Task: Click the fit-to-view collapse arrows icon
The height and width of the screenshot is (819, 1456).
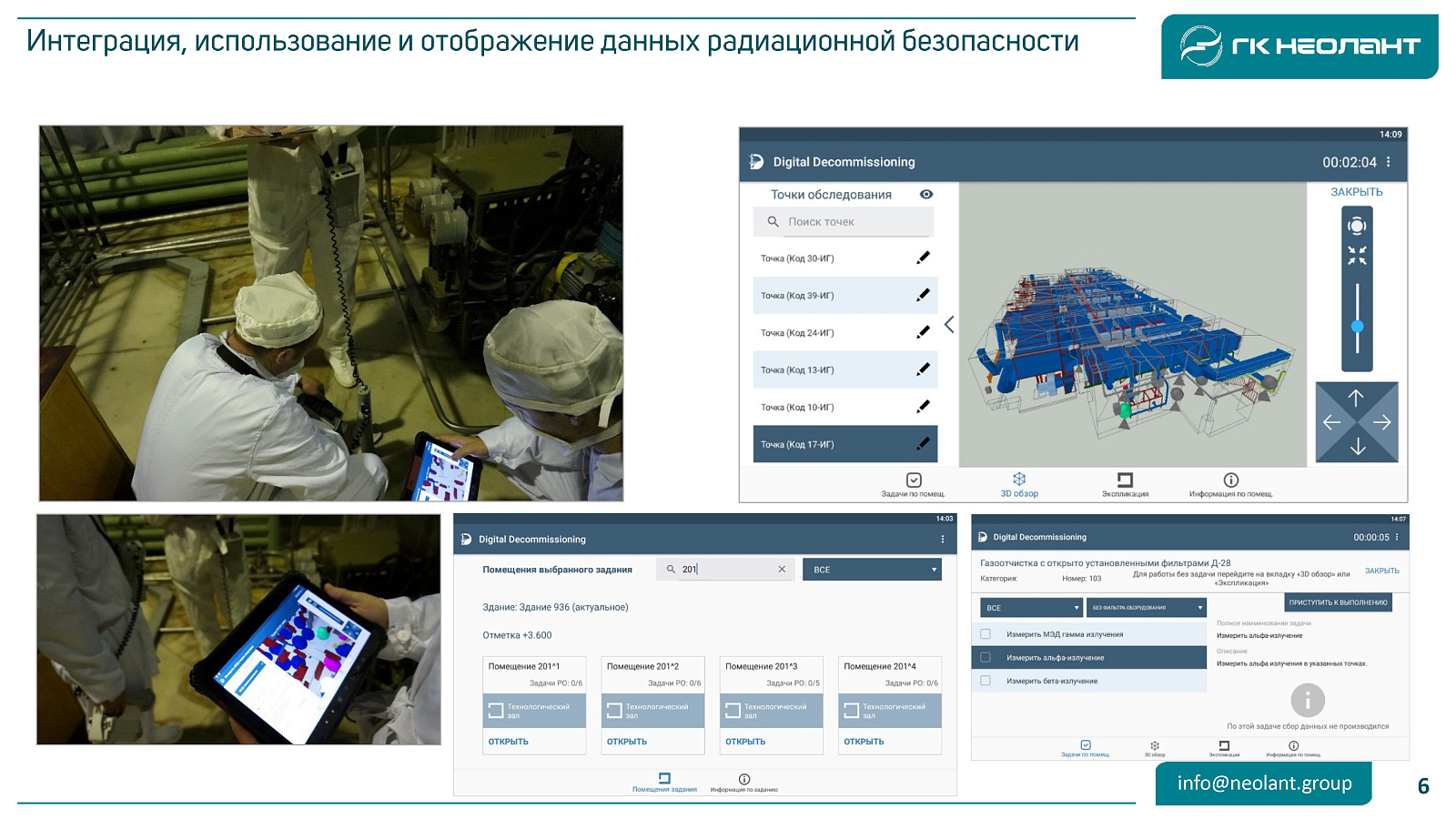Action: coord(1357,256)
